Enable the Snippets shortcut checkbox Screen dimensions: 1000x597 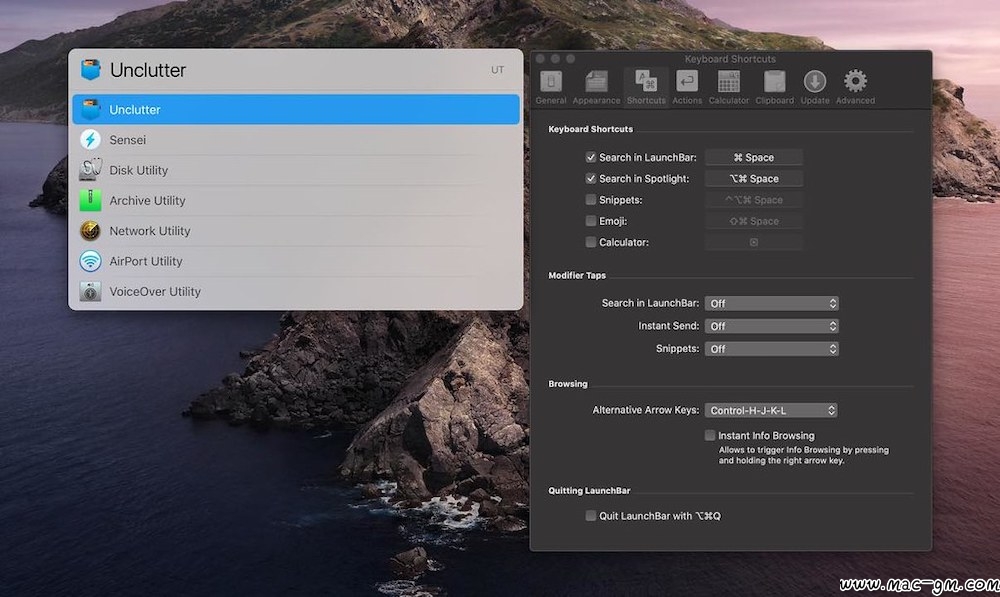(x=591, y=200)
